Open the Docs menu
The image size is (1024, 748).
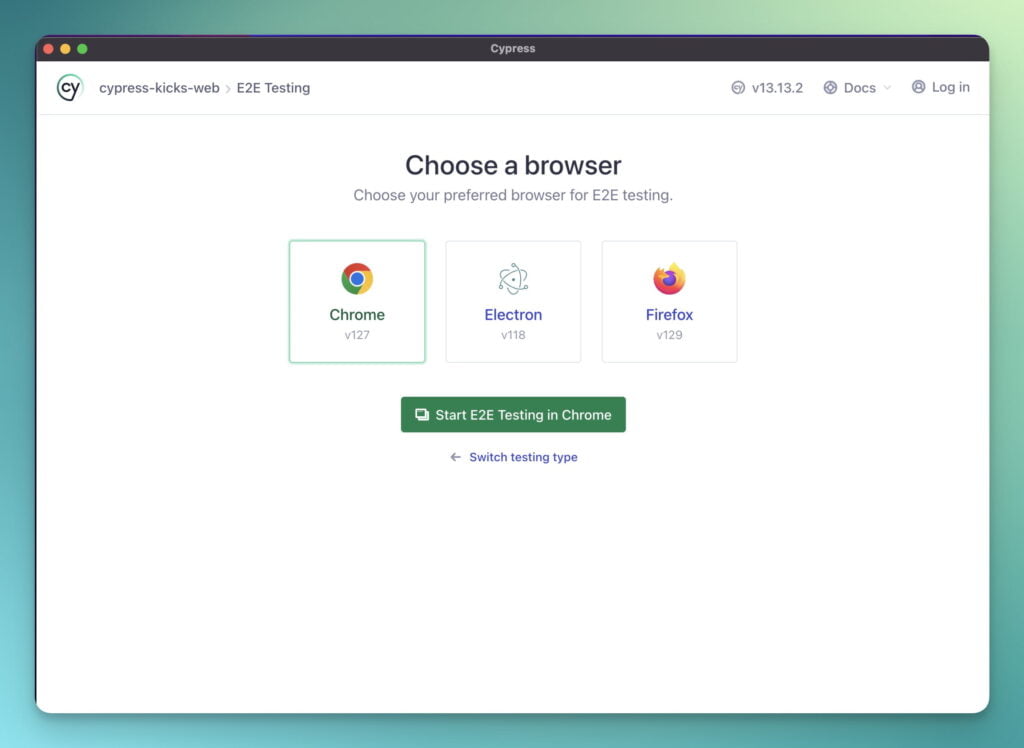pos(857,88)
